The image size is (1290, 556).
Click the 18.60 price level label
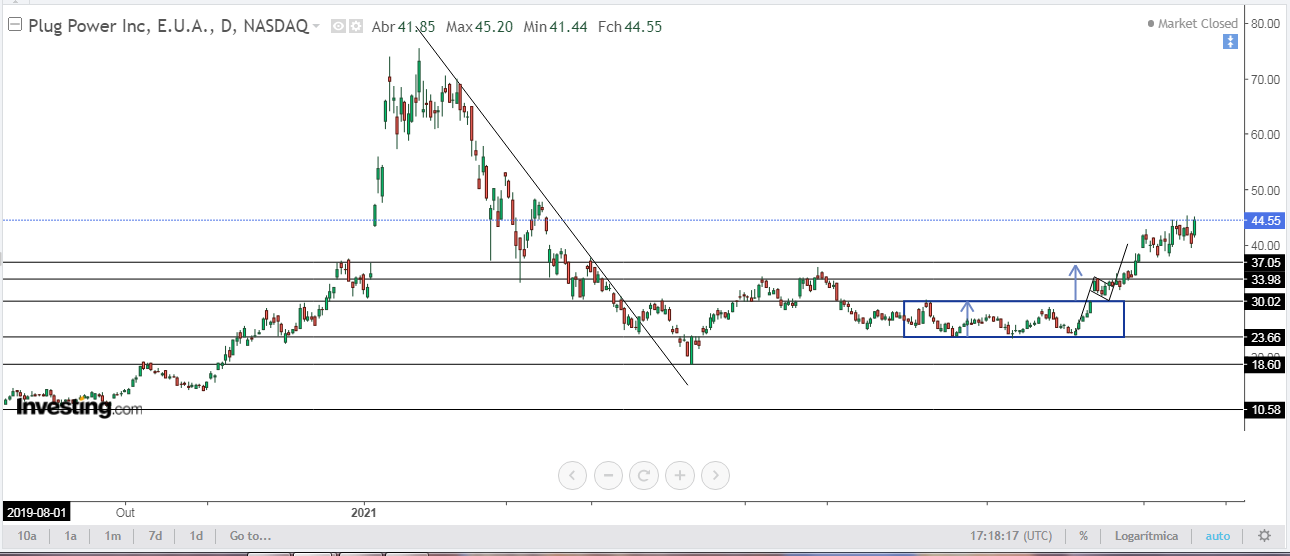click(1266, 365)
